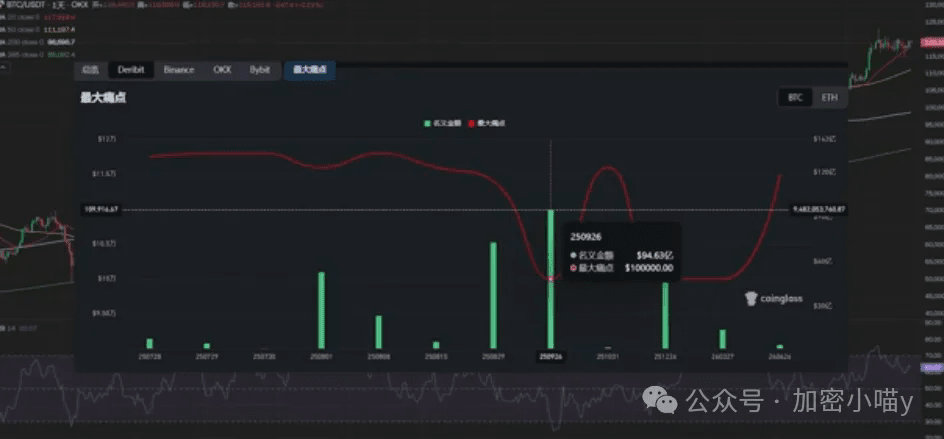Screen dimensions: 944x439
Task: Click the red line marker at 250926
Action: pos(551,279)
